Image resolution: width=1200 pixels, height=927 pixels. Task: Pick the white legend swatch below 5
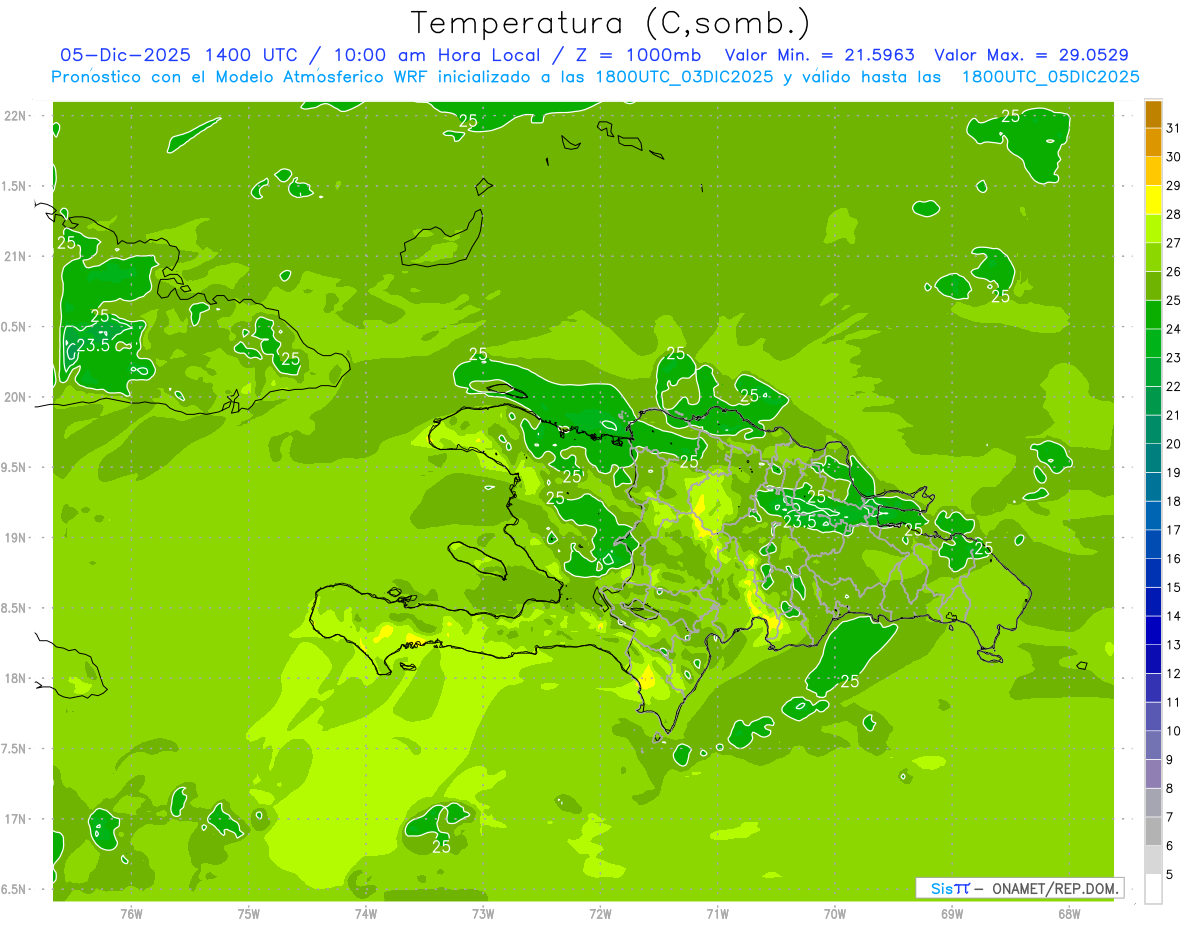1153,889
